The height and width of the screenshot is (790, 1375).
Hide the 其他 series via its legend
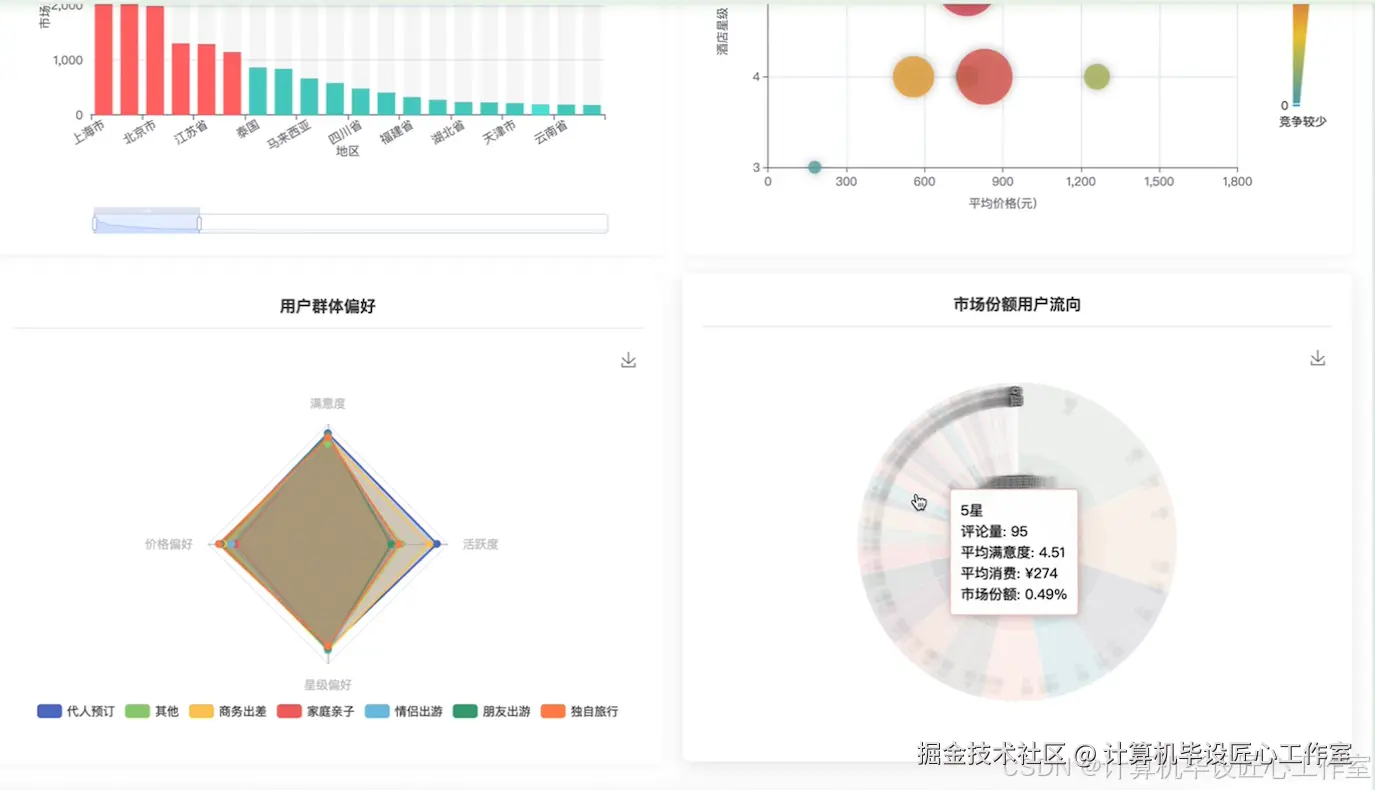pyautogui.click(x=154, y=710)
